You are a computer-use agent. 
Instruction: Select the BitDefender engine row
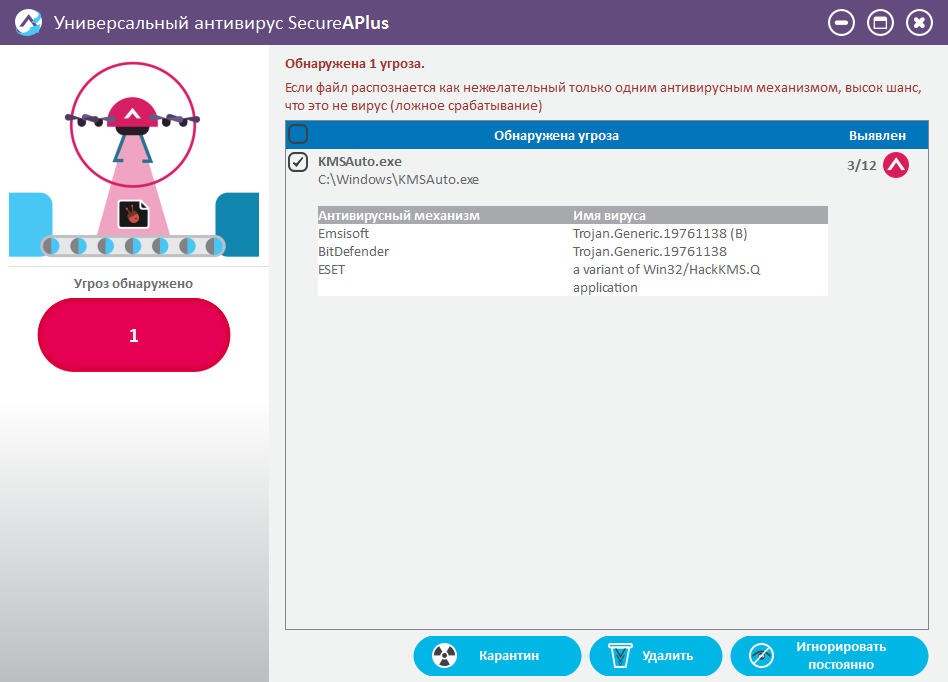point(573,252)
